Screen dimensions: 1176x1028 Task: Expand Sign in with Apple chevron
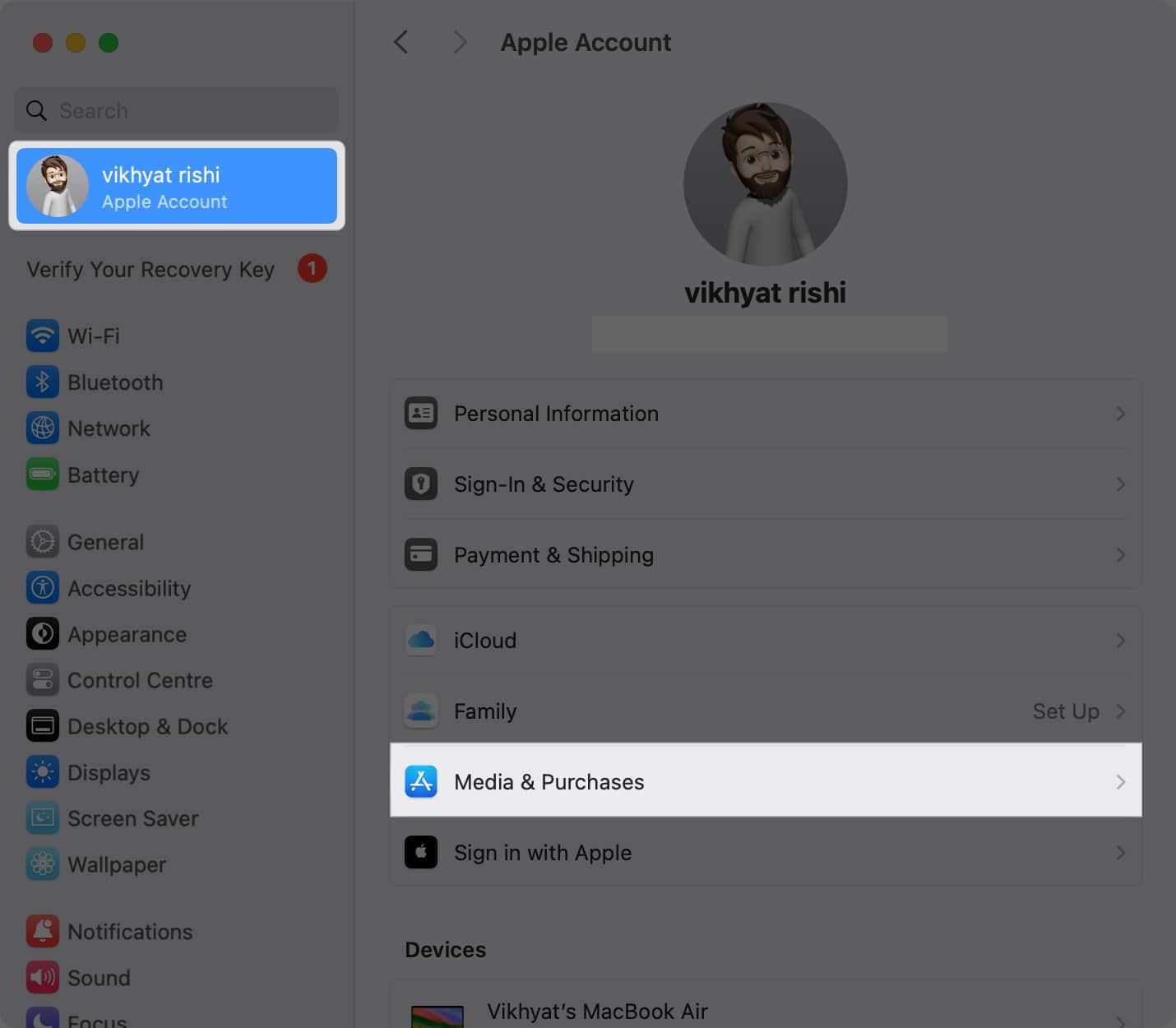coord(1120,853)
